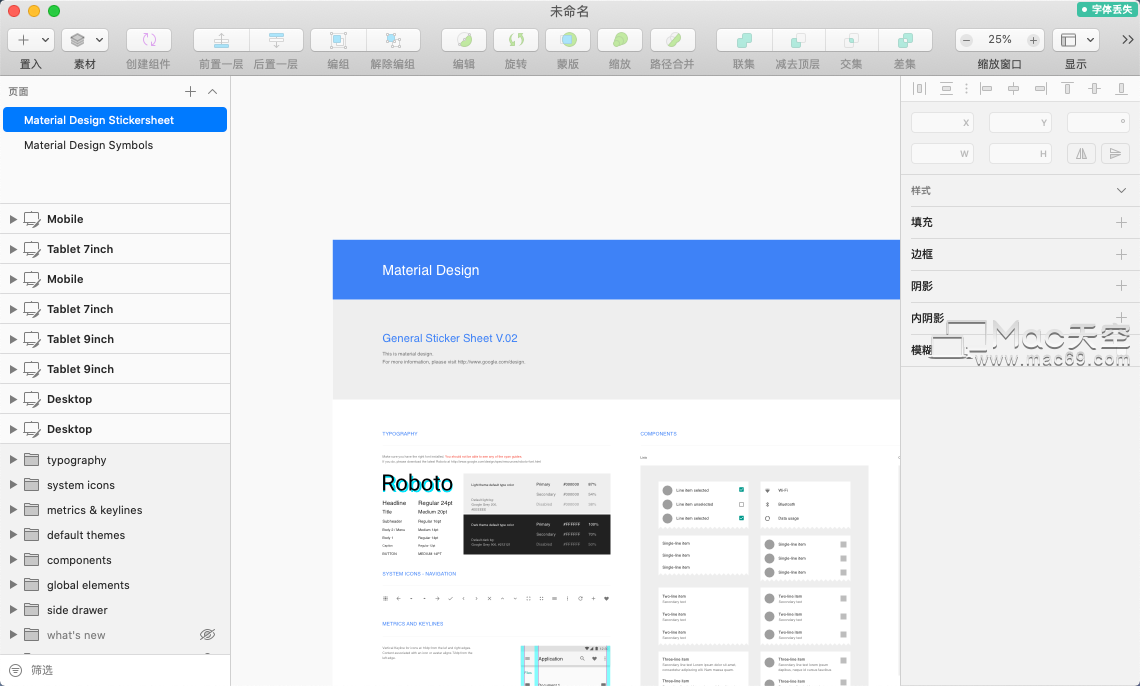1140x686 pixels.
Task: Apply the 蒙版 mask tool
Action: coord(568,40)
